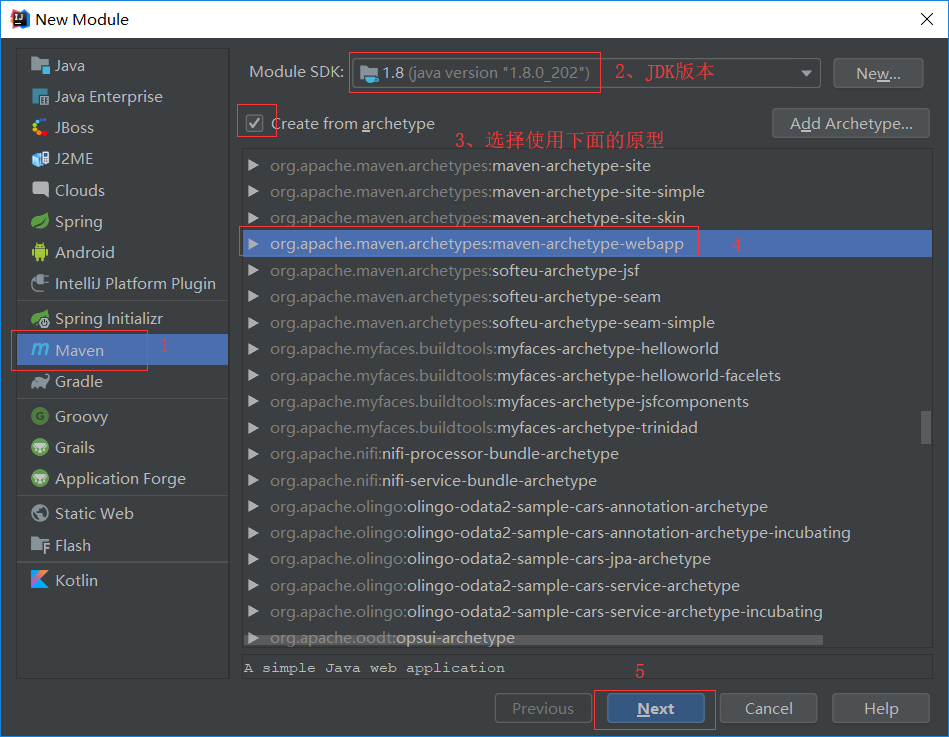Select maven-archetype-site-skin archetype row
This screenshot has height=737, width=949.
point(586,217)
